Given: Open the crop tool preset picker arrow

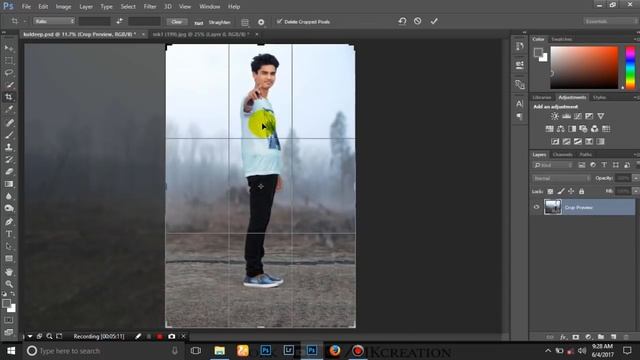Looking at the screenshot, I should coord(25,21).
